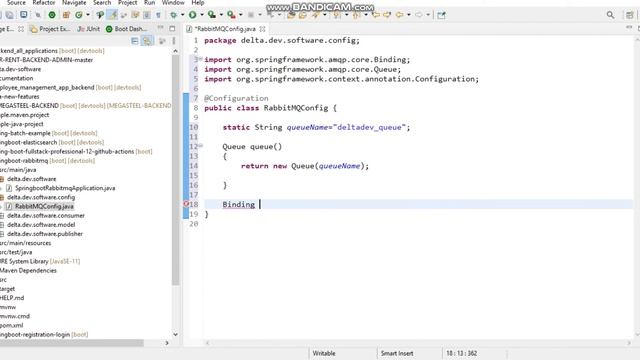640x360 pixels.
Task: Select RabbitMQConfig.java in the explorer tree
Action: coord(44,207)
